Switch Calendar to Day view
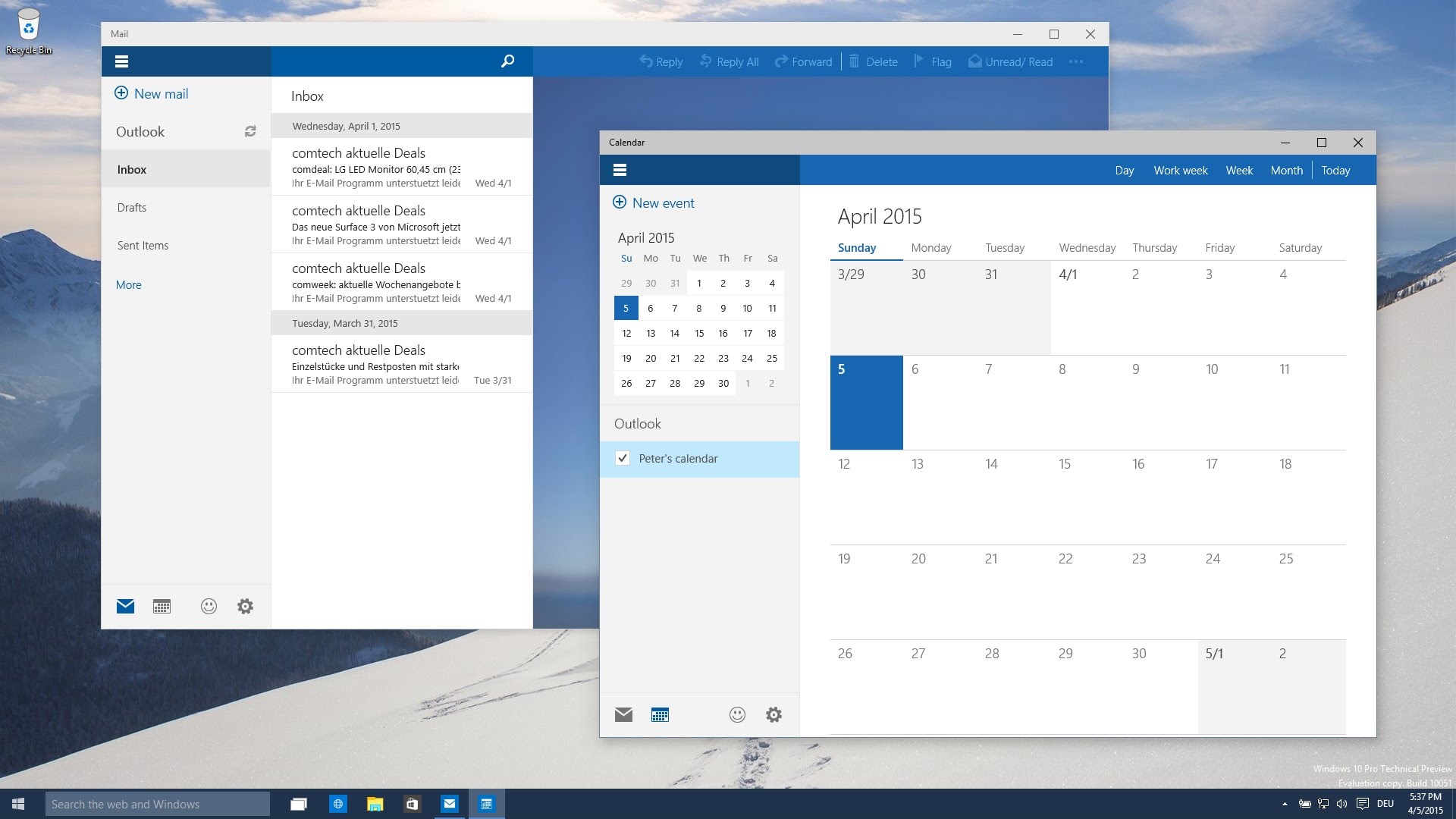This screenshot has width=1456, height=819. 1124,171
